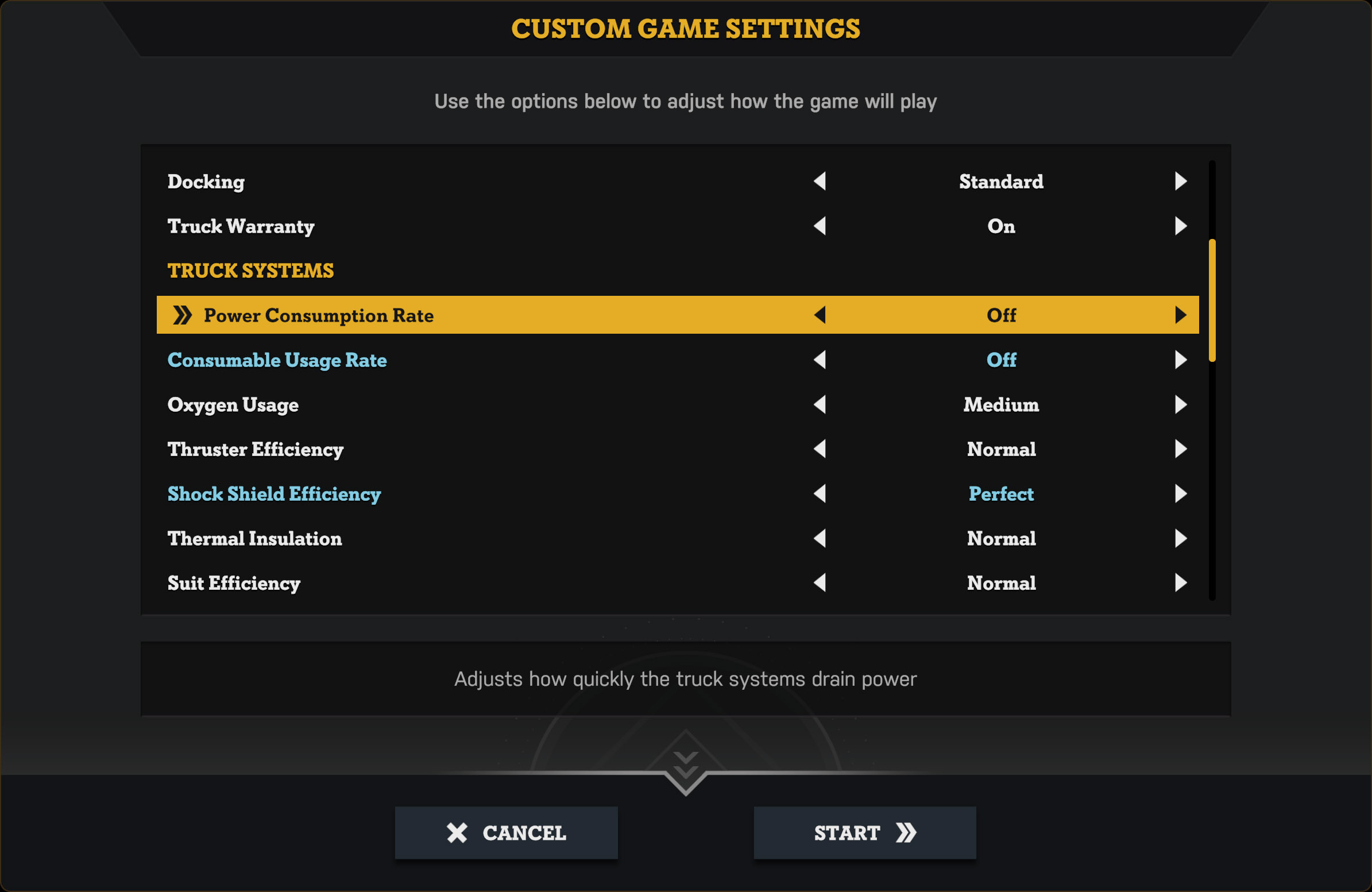1372x892 pixels.
Task: Click left arrow next to Docking value
Action: 820,181
